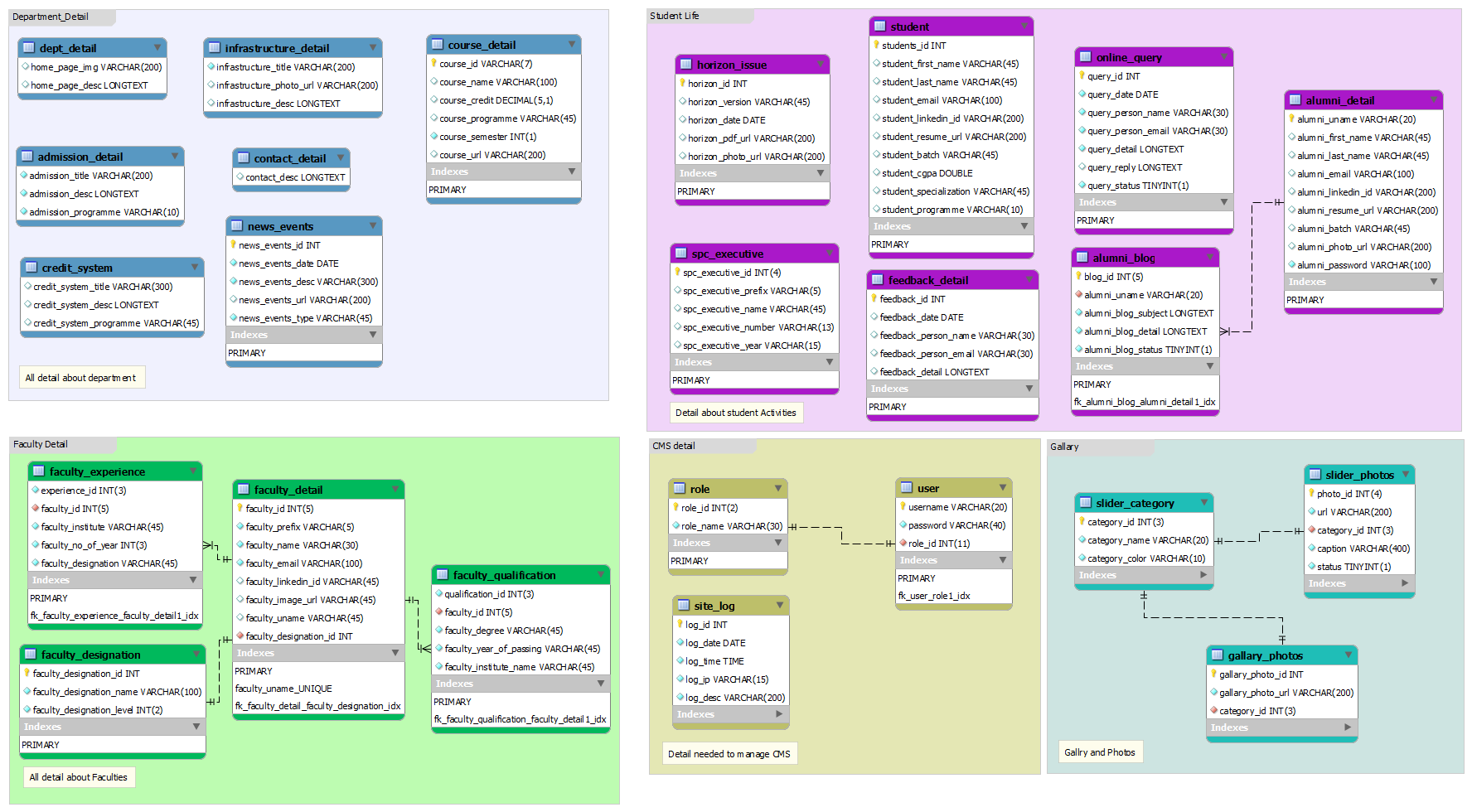Click the dept_detail table icon
1472x812 pixels.
(29, 48)
